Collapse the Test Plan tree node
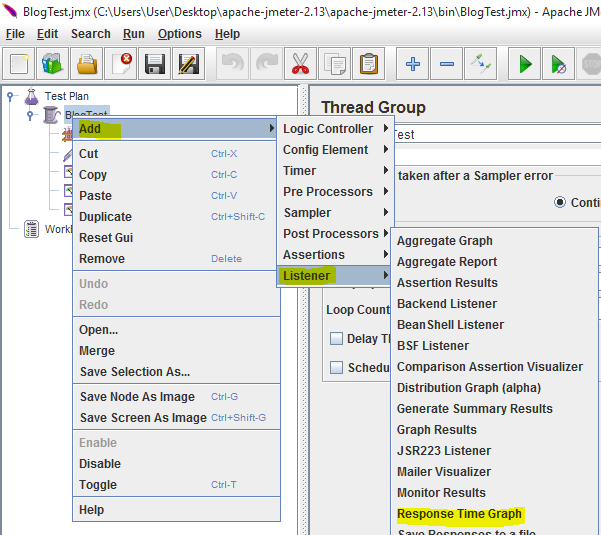The height and width of the screenshot is (535, 601). (x=11, y=96)
